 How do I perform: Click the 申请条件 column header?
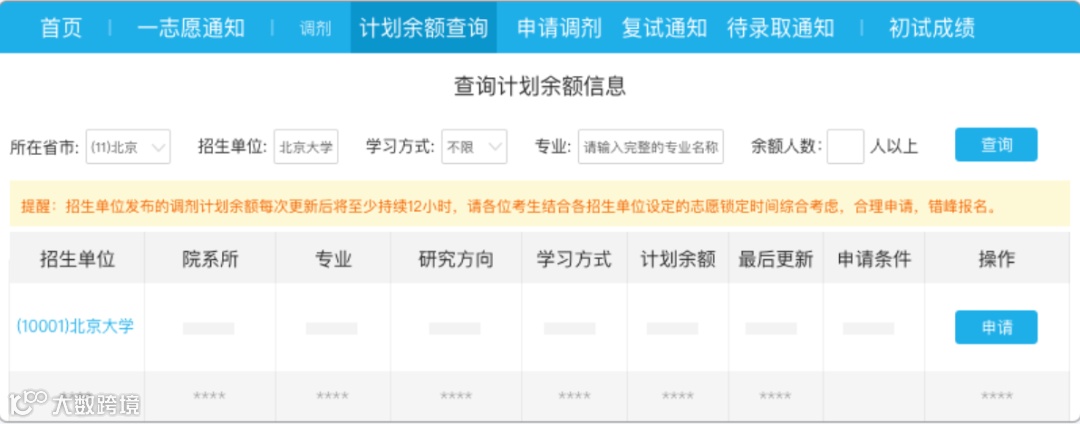(x=875, y=259)
